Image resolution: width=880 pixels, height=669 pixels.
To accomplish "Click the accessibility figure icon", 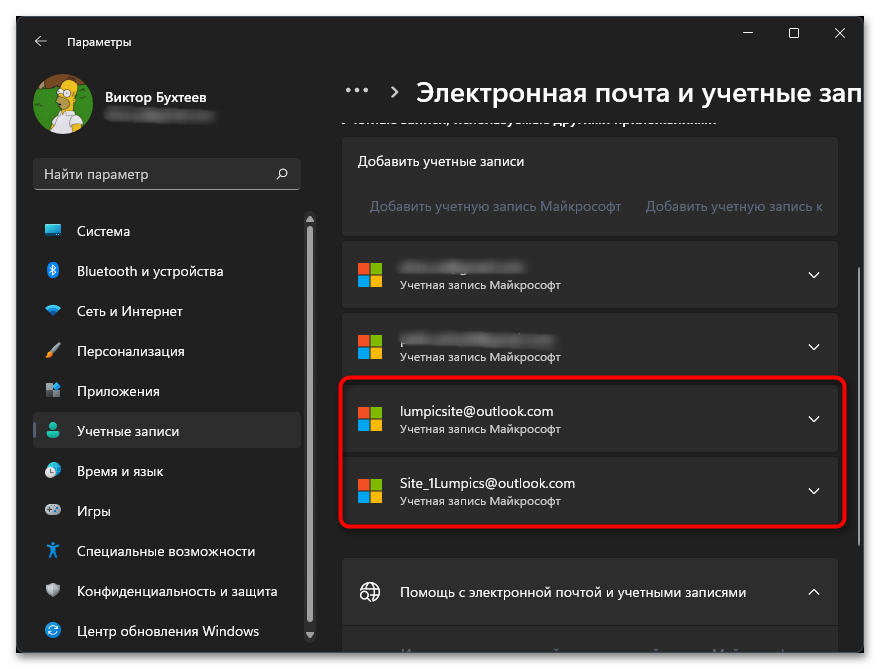I will [x=53, y=551].
